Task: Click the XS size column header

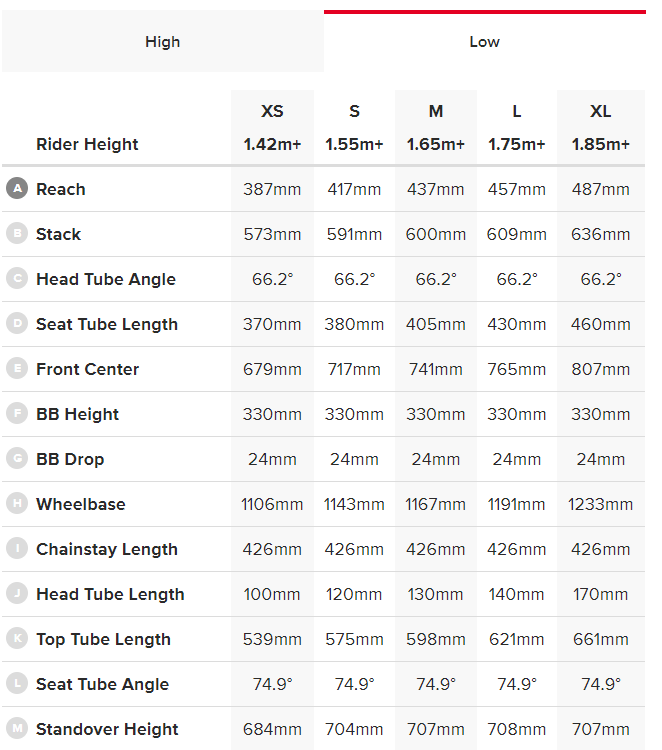Action: tap(272, 111)
